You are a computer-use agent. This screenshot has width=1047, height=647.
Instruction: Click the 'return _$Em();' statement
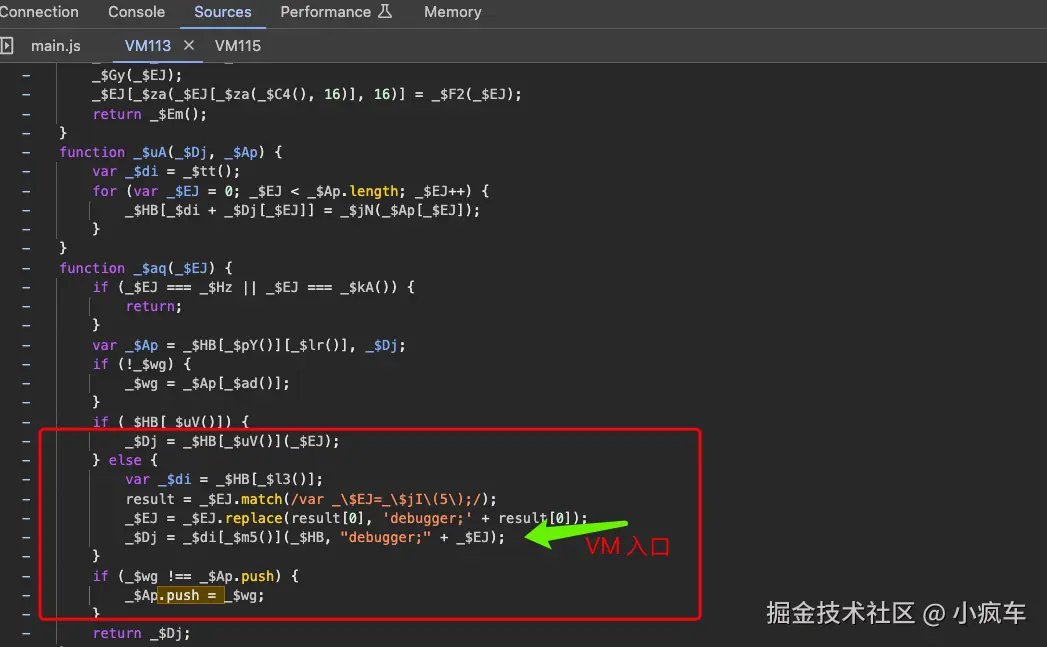click(x=150, y=114)
